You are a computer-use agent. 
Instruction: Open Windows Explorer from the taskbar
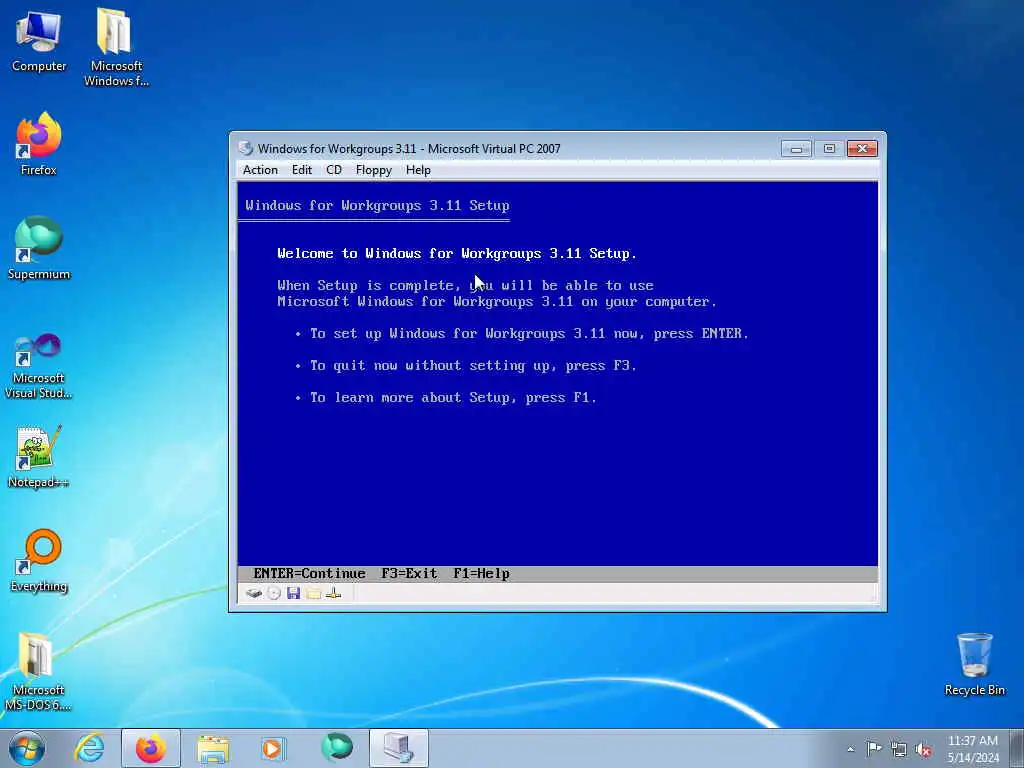point(213,748)
